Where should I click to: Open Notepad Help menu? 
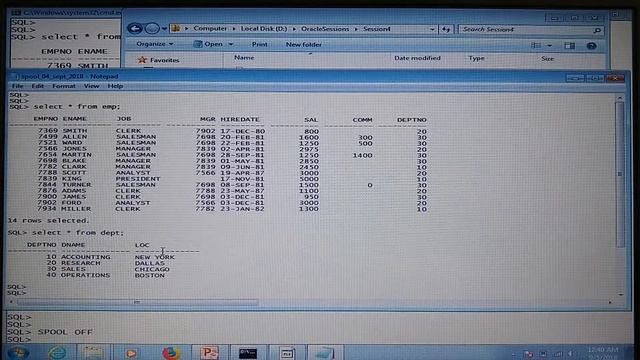click(x=115, y=86)
